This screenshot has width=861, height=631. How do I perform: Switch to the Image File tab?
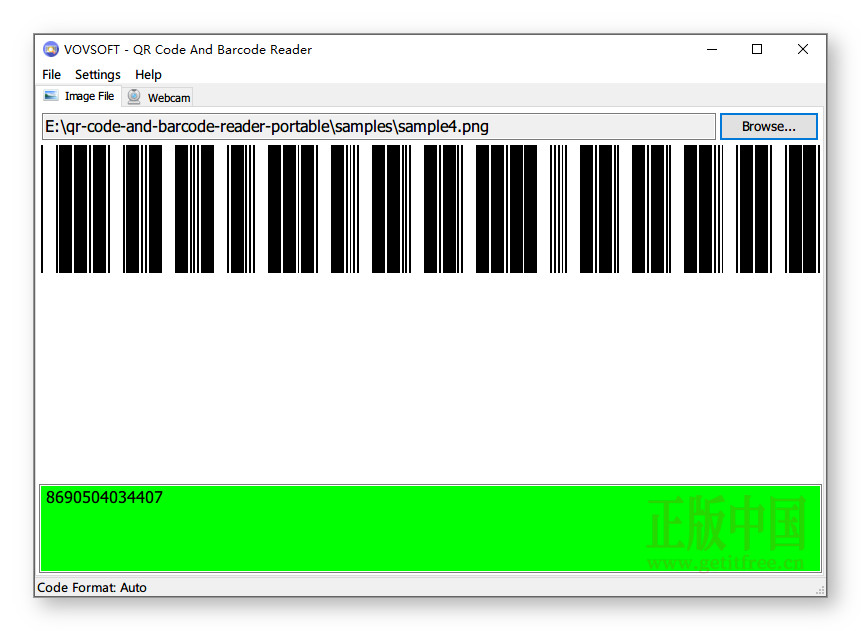(x=80, y=96)
